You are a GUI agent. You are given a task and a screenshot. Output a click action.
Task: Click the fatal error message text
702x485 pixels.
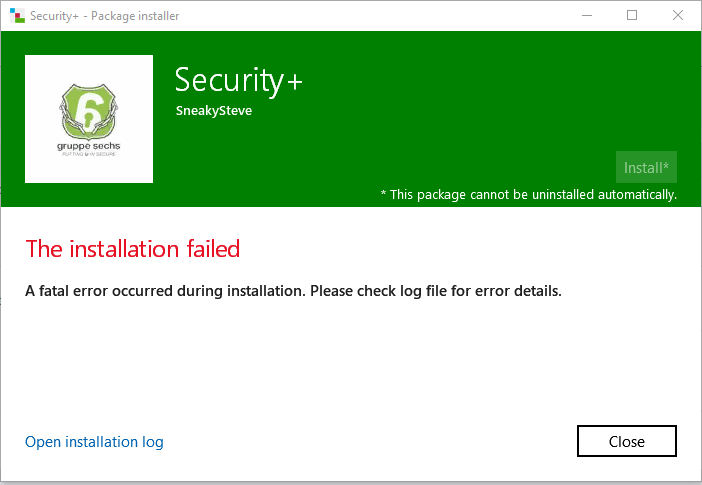coord(293,292)
